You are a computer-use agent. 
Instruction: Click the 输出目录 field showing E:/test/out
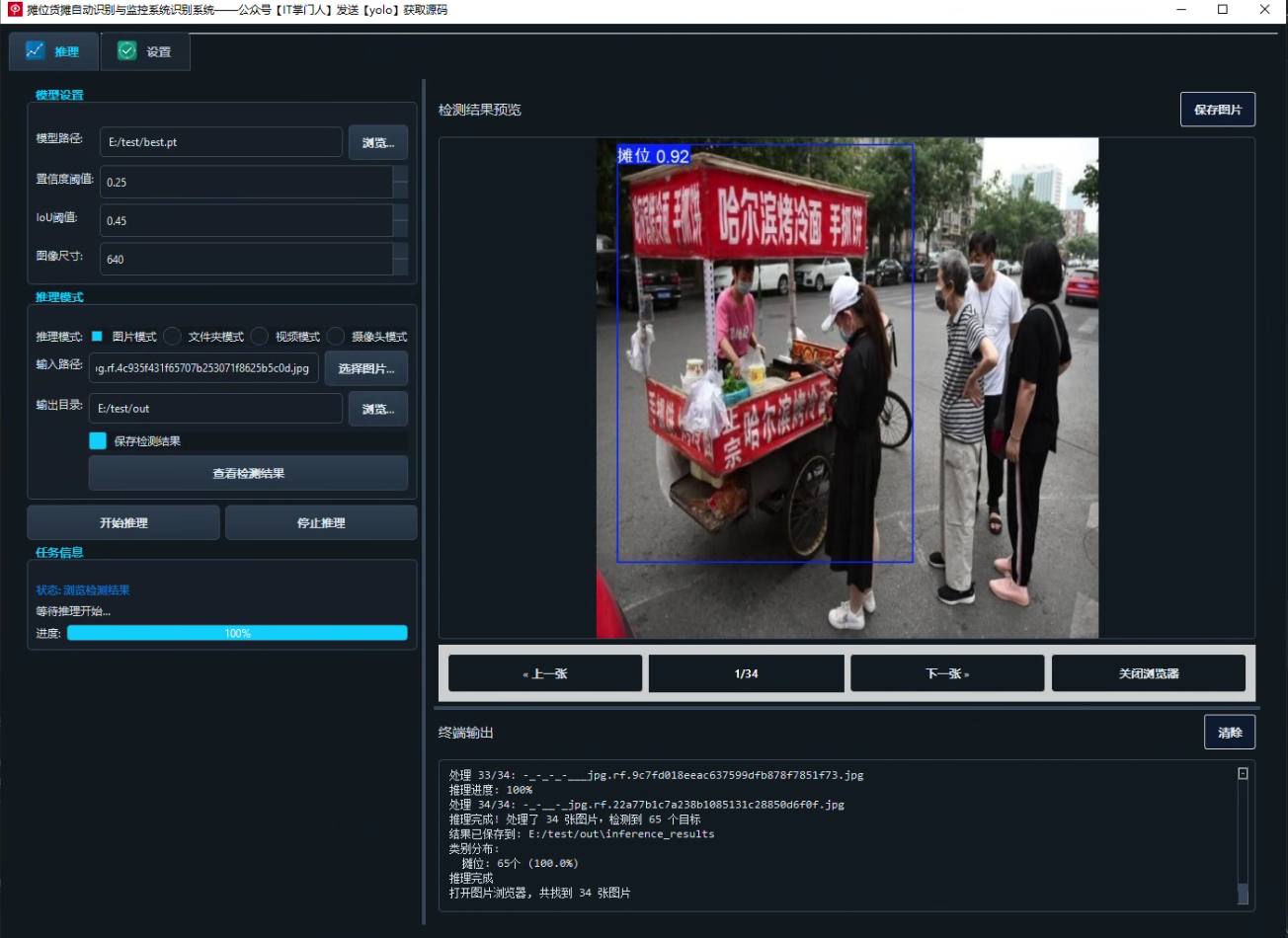[215, 408]
